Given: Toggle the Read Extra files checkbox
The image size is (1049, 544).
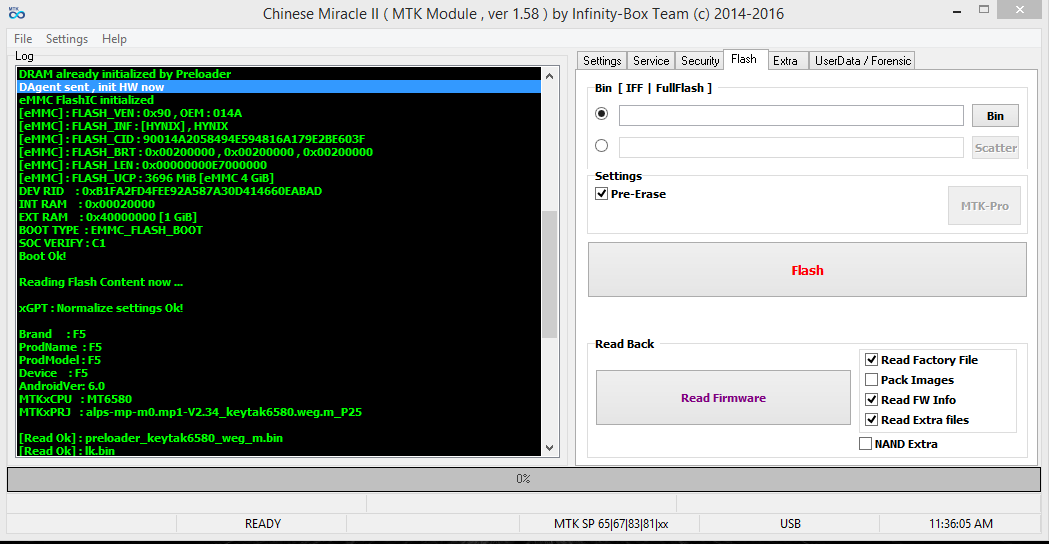Looking at the screenshot, I should [x=871, y=420].
